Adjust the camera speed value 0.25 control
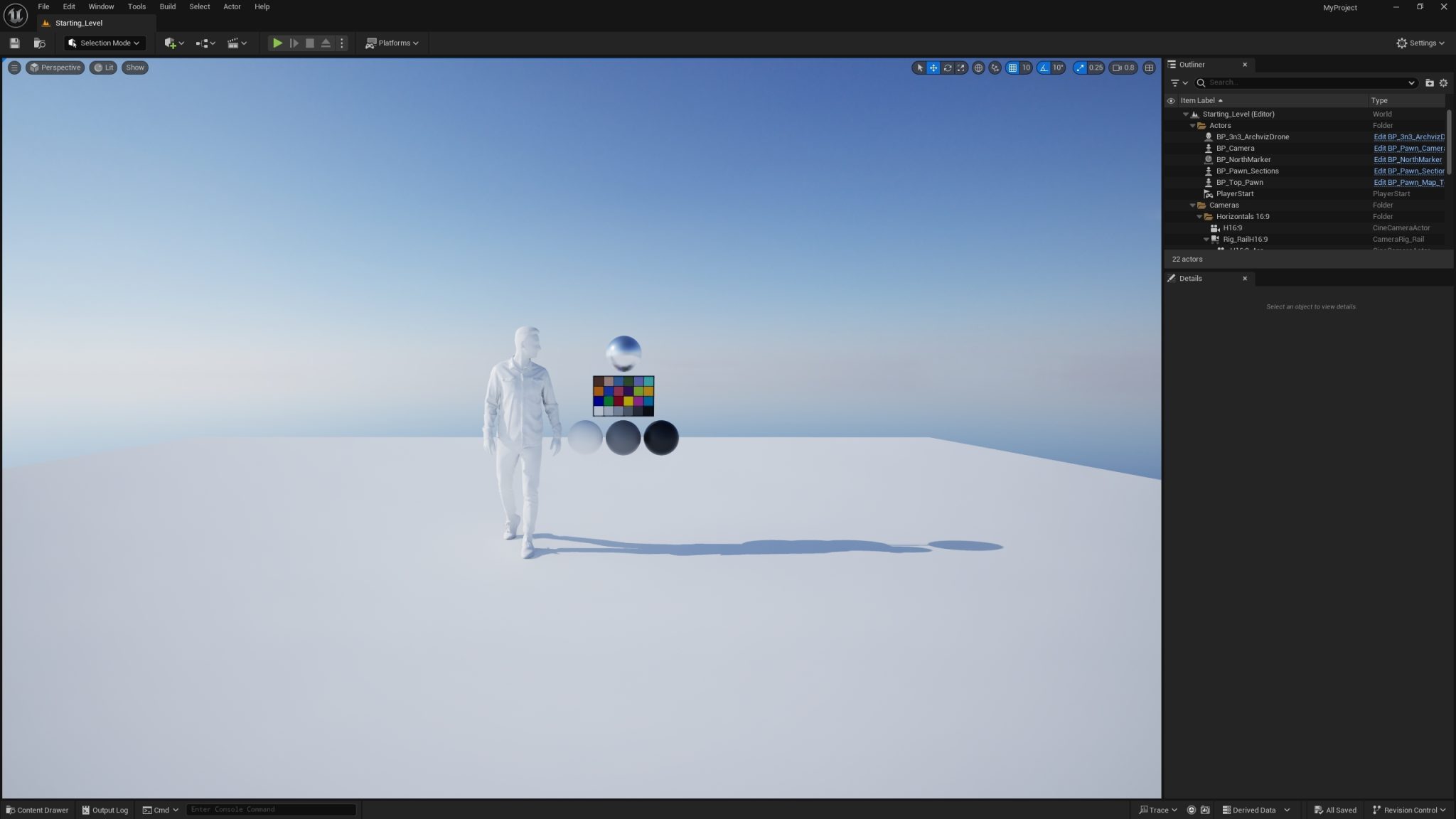This screenshot has height=819, width=1456. tap(1095, 68)
